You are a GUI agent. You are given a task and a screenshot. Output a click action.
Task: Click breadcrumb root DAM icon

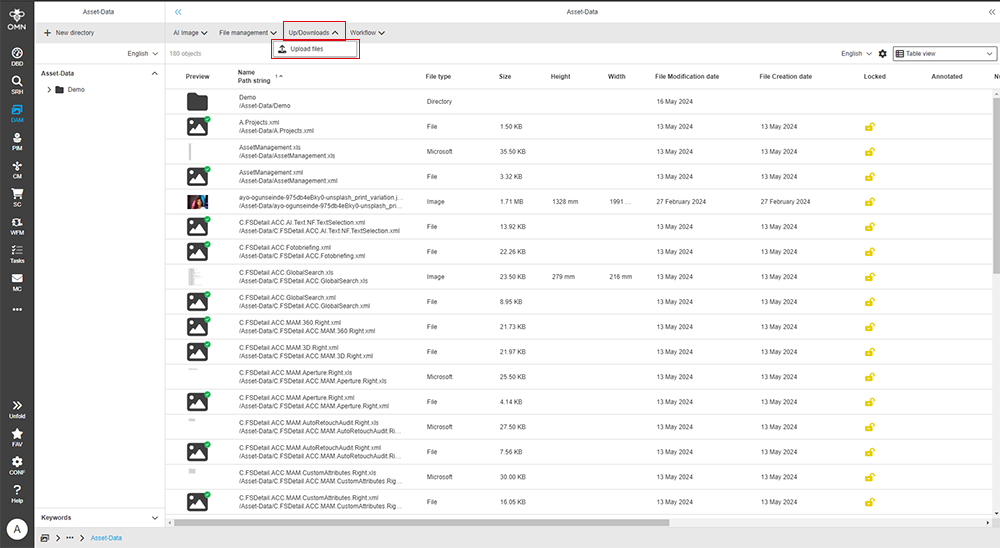click(45, 538)
